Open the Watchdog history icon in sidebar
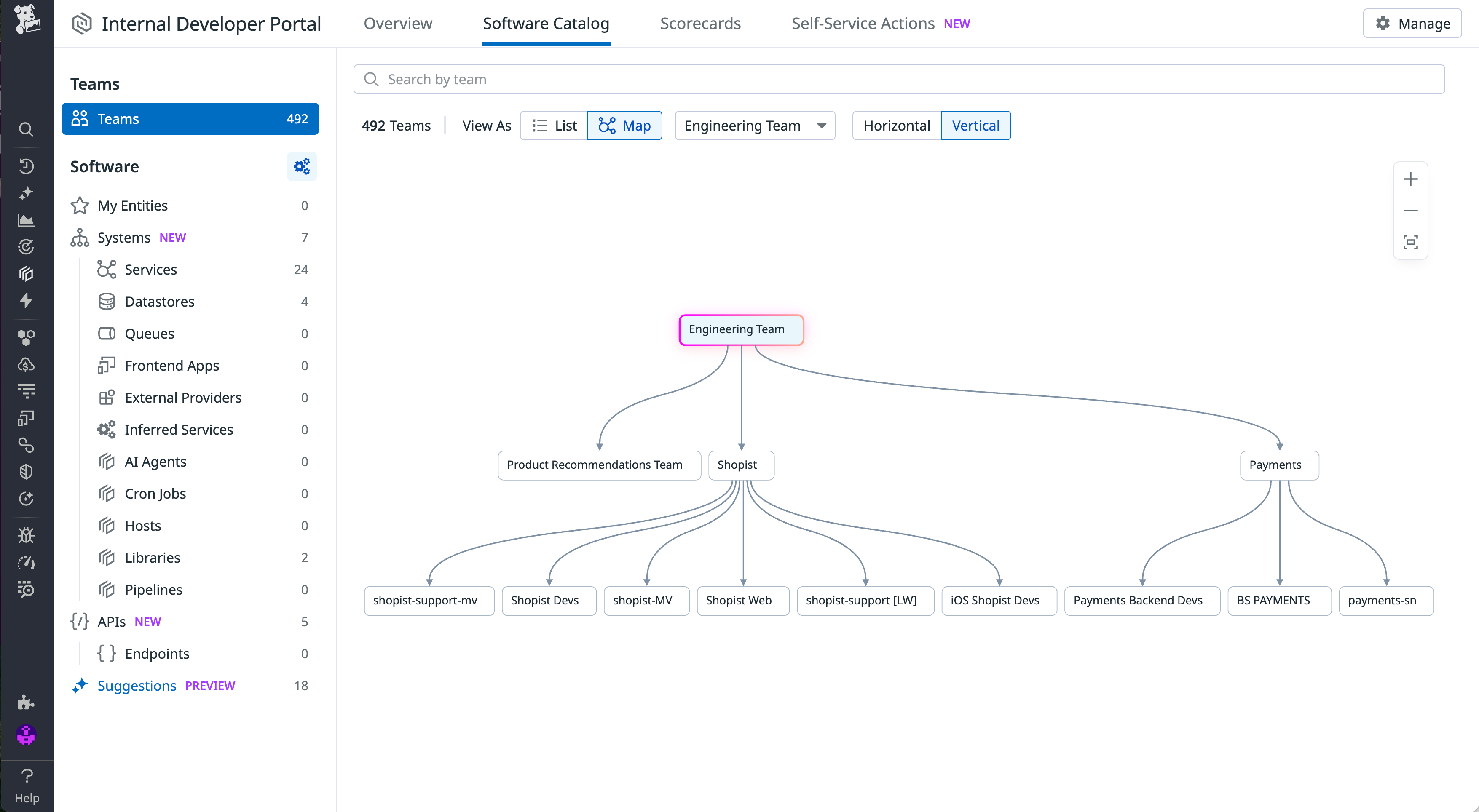The image size is (1479, 812). (27, 166)
